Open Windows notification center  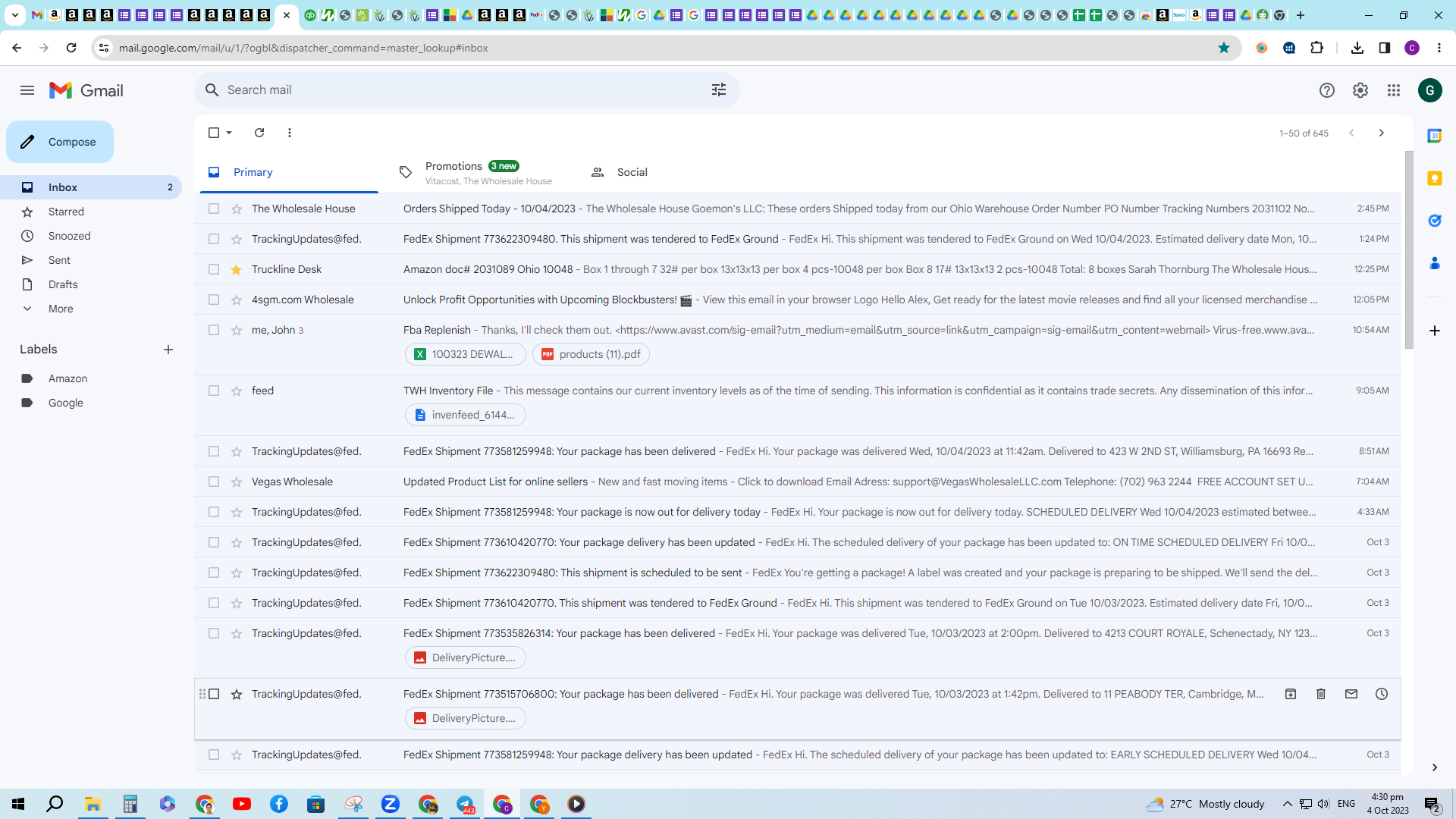pos(1432,804)
